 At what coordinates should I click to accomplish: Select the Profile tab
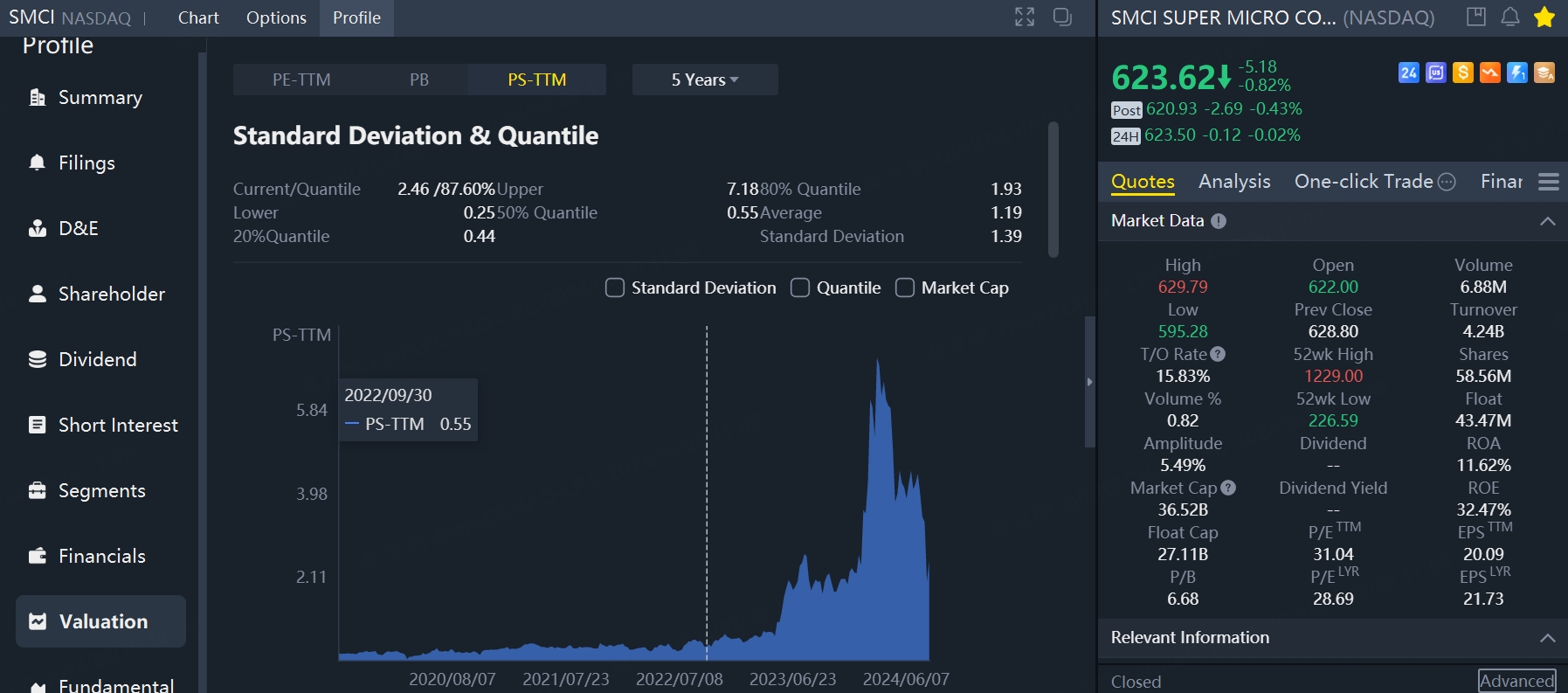point(356,17)
